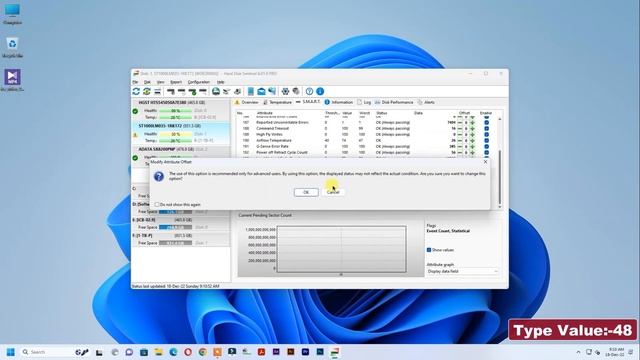Click the SMART table vertical scrollbar
The height and width of the screenshot is (360, 640).
(x=500, y=163)
